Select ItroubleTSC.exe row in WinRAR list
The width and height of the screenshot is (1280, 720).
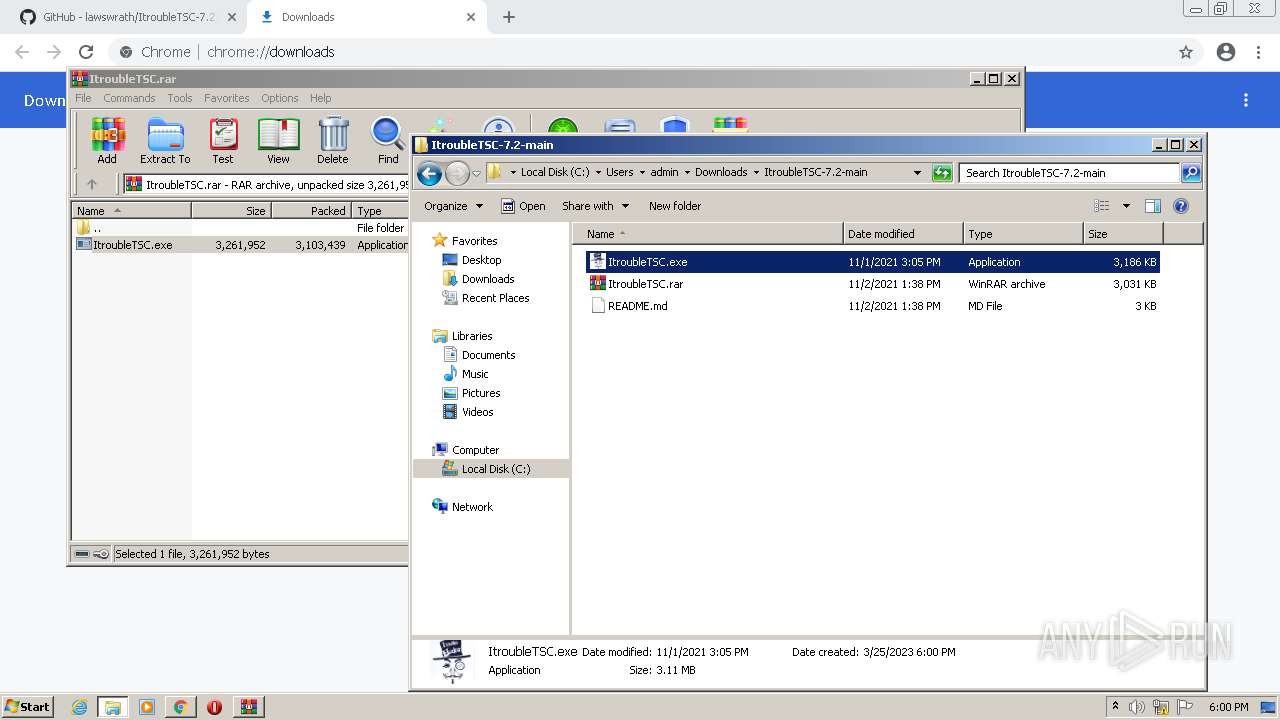pos(241,245)
